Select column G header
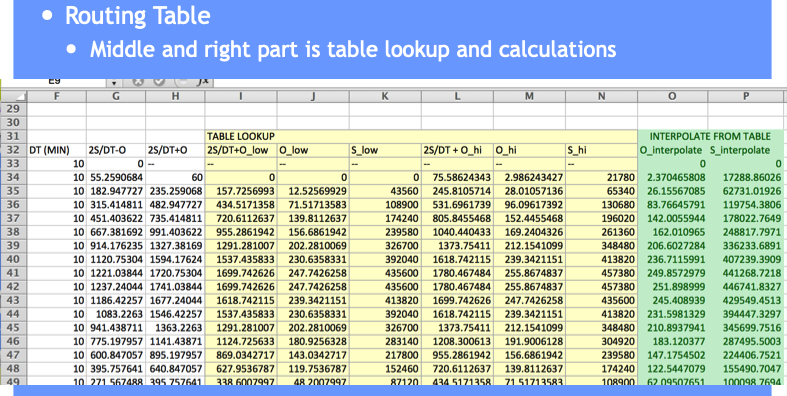787x396 pixels. (x=116, y=96)
